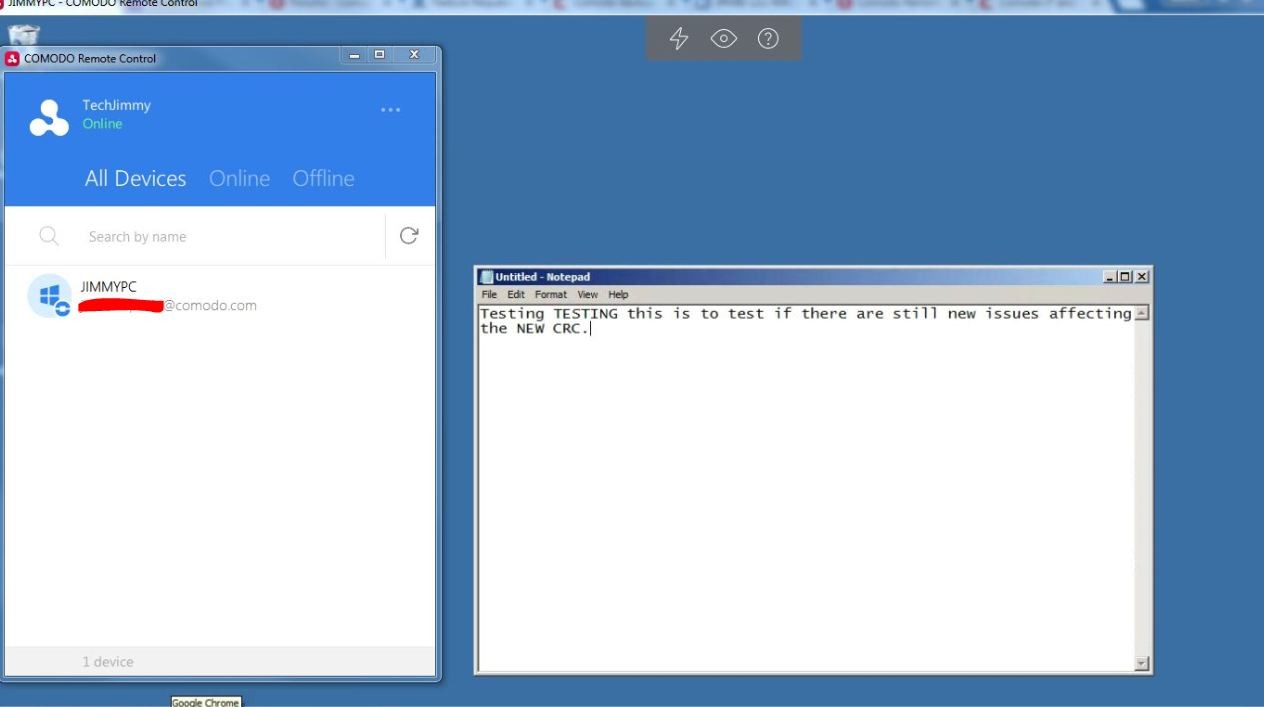Open the lightning bolt actions menu
The height and width of the screenshot is (707, 1264).
click(679, 39)
